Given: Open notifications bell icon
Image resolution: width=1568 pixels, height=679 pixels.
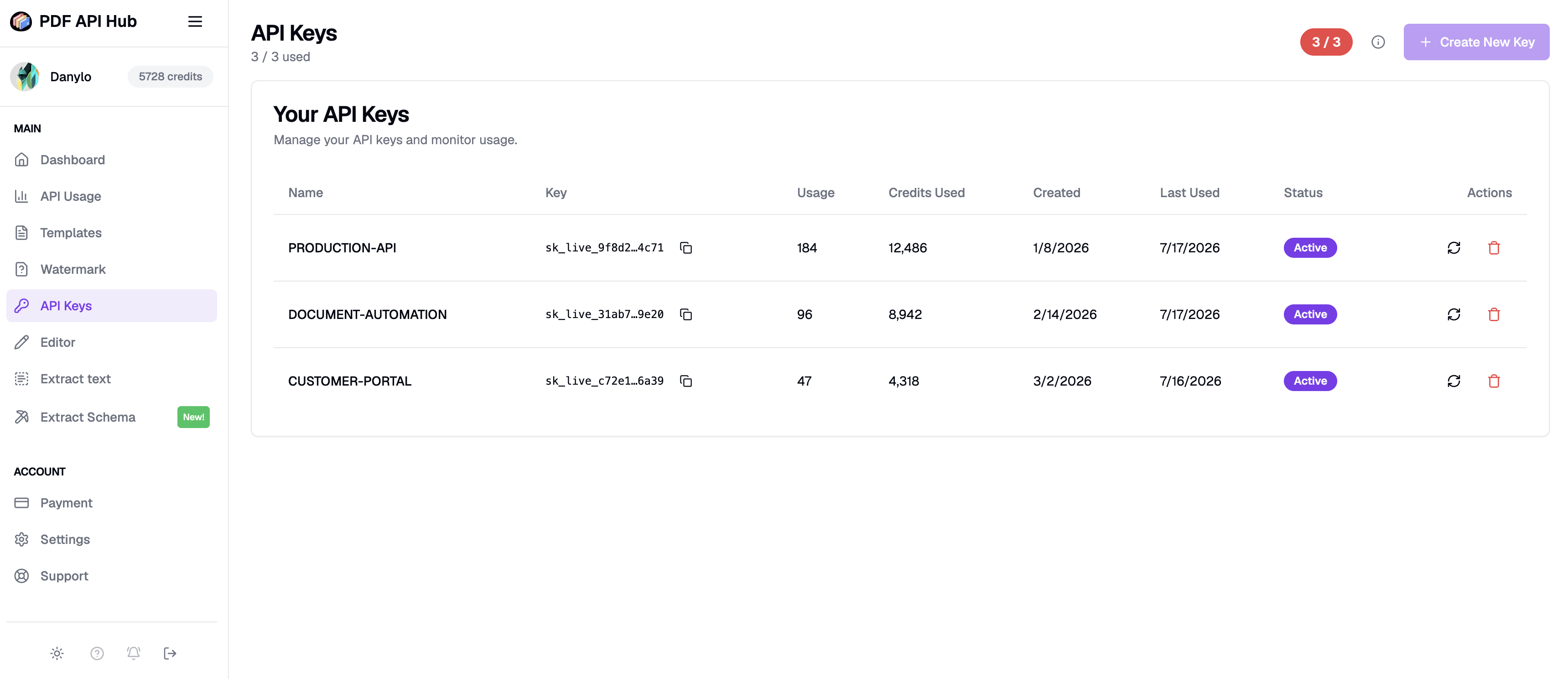Looking at the screenshot, I should pos(133,653).
